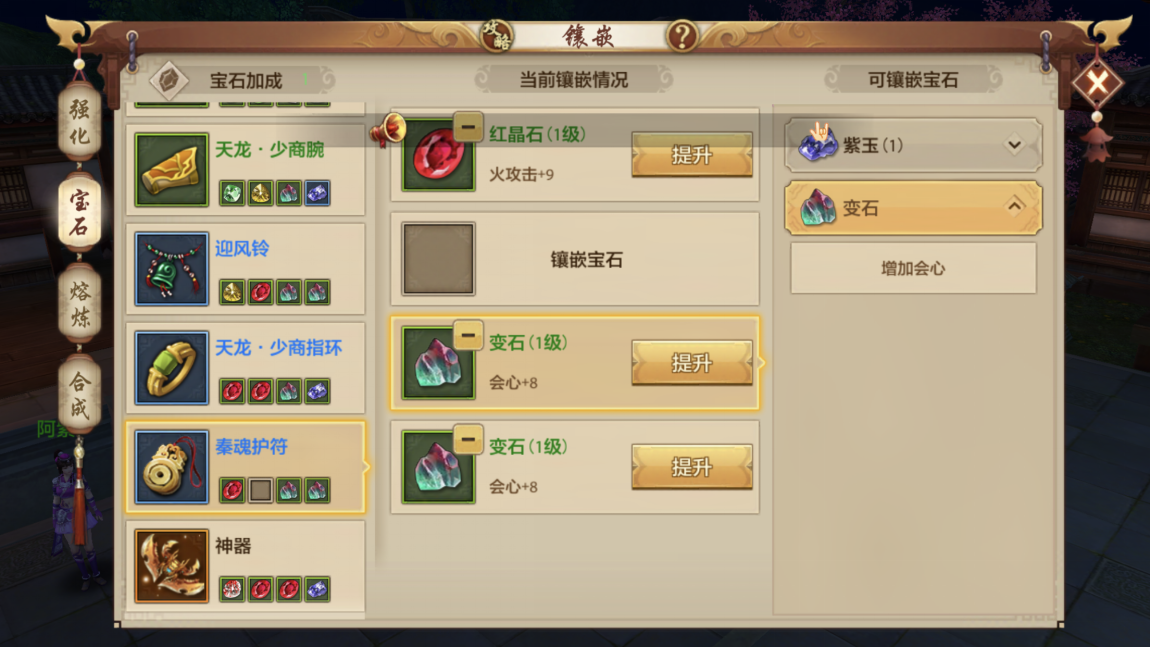The width and height of the screenshot is (1150, 647).
Task: Remove the highlighted 变石 with minus button
Action: [x=468, y=335]
